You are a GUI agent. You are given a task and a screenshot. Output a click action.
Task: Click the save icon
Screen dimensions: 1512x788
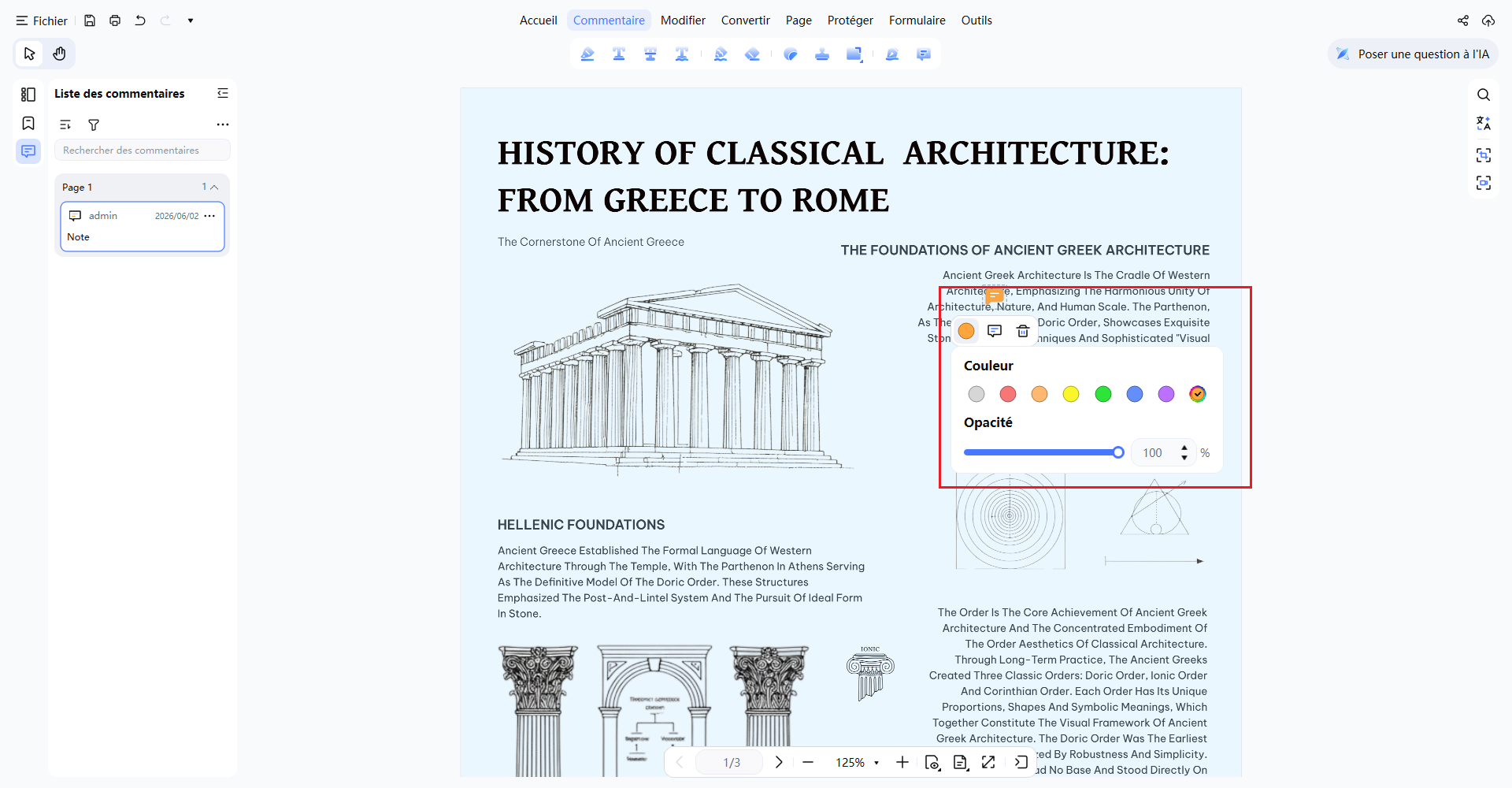(x=90, y=20)
